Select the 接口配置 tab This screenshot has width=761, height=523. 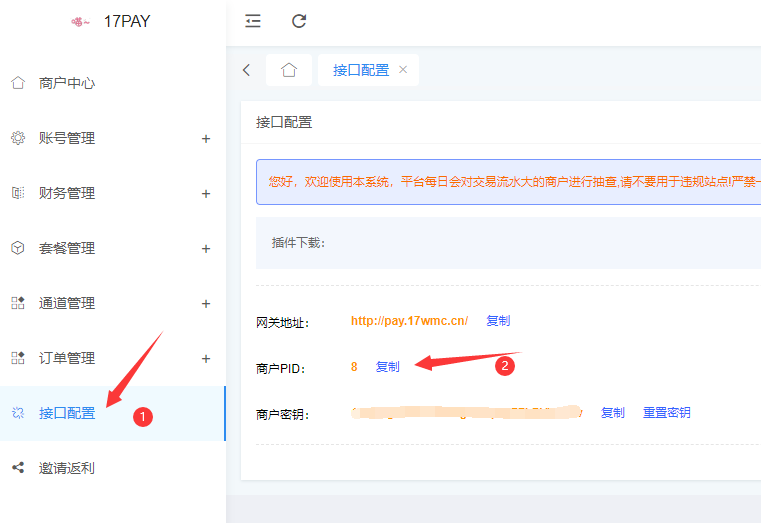pos(360,70)
